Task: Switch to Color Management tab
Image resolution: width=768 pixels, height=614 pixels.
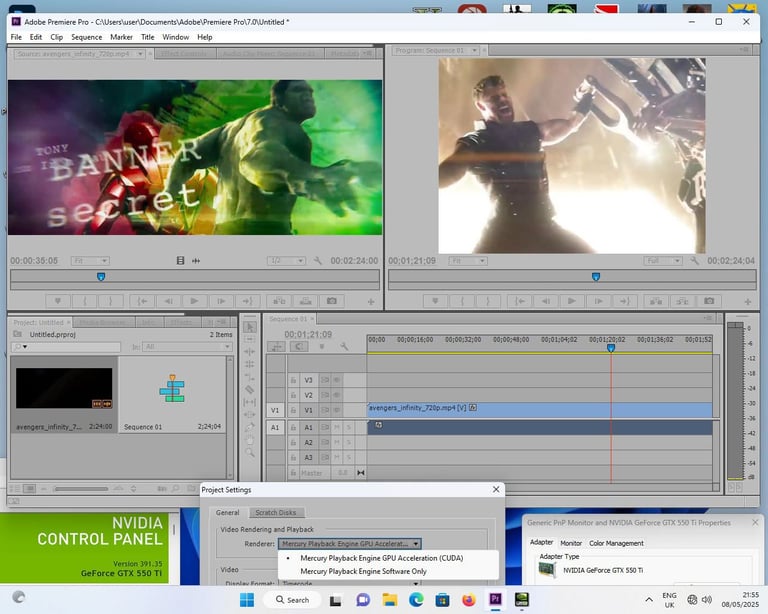Action: tap(616, 543)
